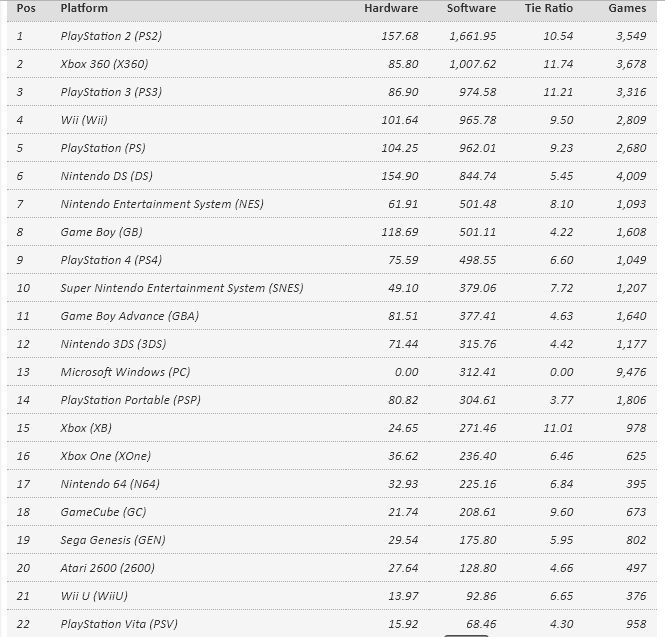
Task: Select Sega Genesis (GEN) platform name
Action: pos(113,540)
